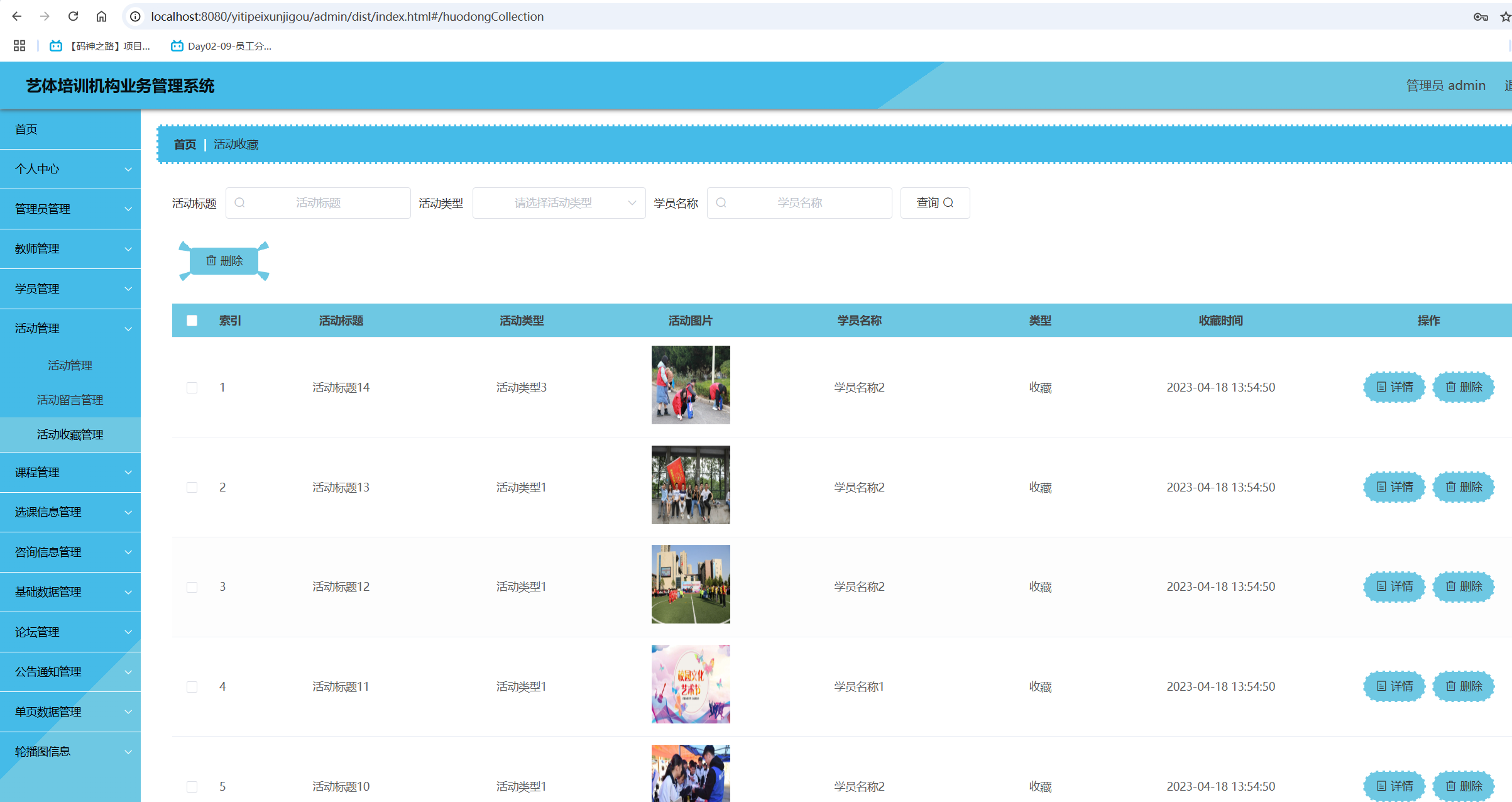Open 详情 for 活动标题11 row
This screenshot has height=802, width=1512.
tap(1394, 686)
